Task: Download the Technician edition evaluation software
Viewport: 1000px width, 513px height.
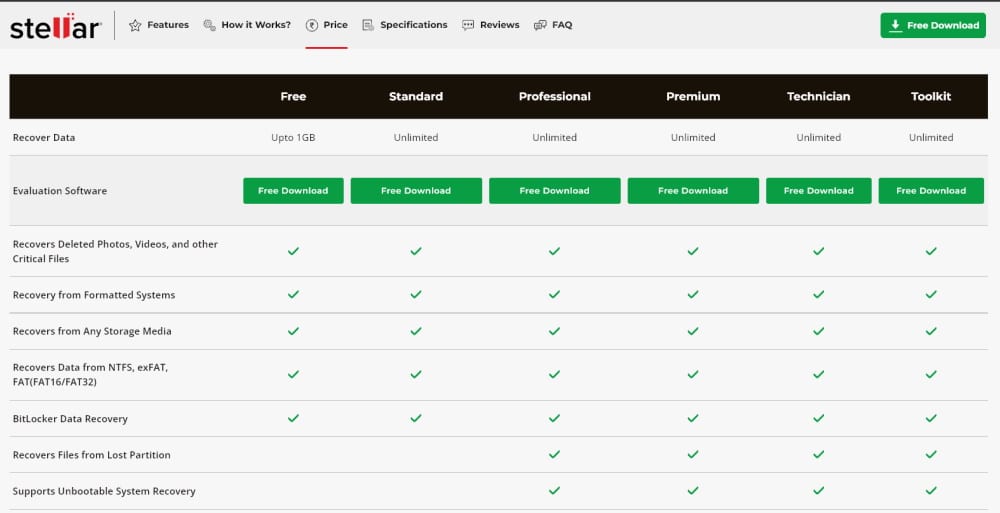Action: pos(818,191)
